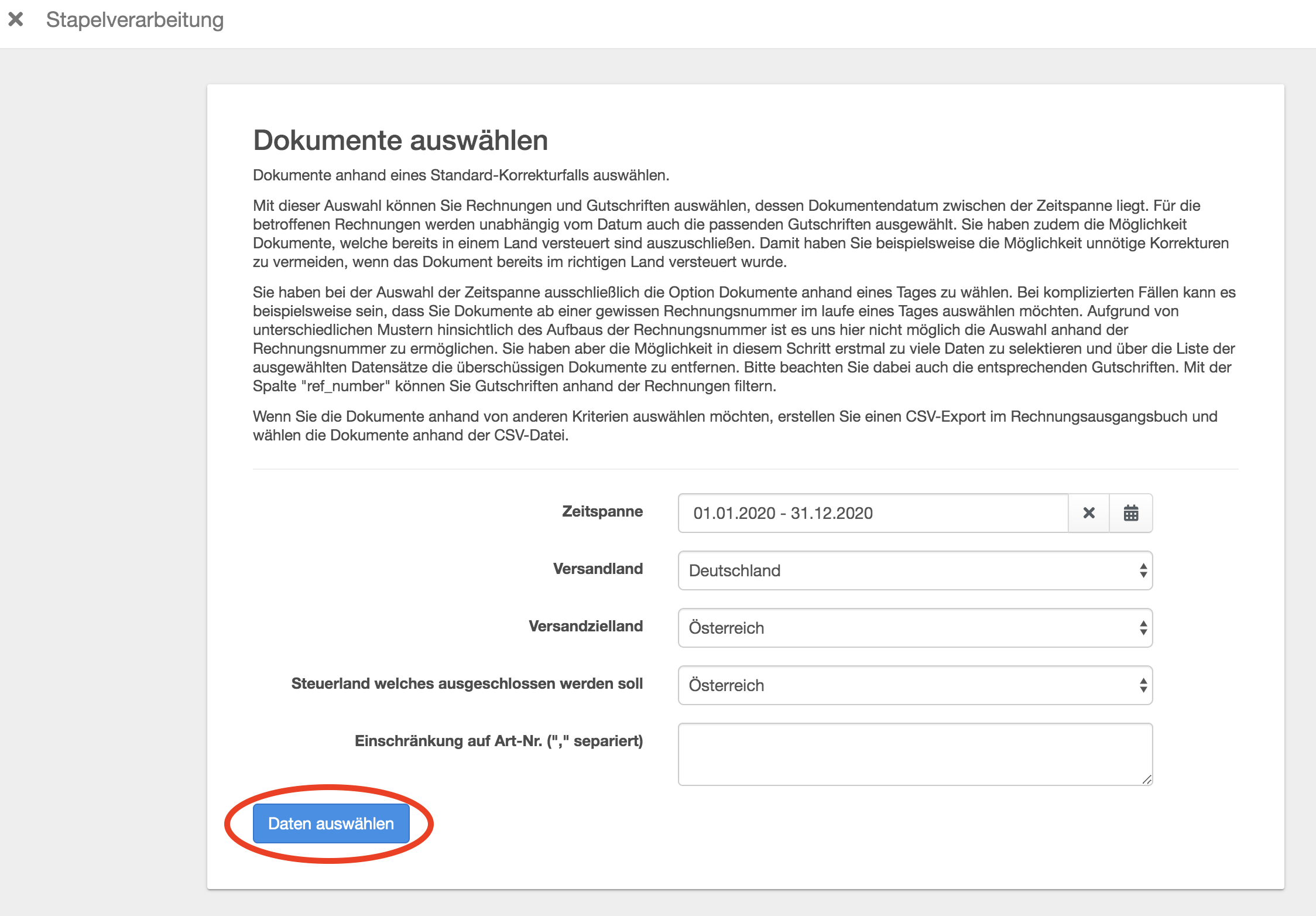Focus the Art-Nr. restriction text area
The image size is (1316, 916).
tap(915, 754)
